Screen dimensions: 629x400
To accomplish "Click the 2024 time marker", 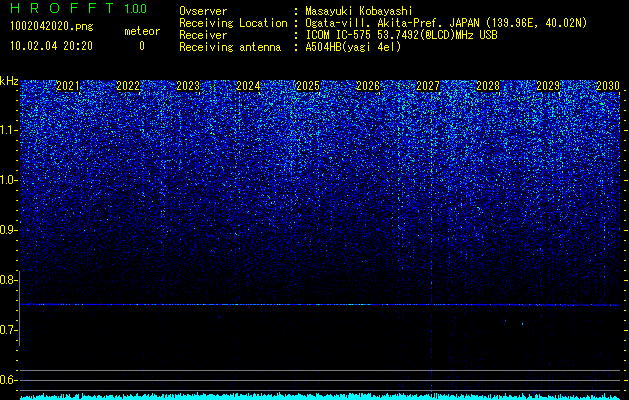I will 248,86.
